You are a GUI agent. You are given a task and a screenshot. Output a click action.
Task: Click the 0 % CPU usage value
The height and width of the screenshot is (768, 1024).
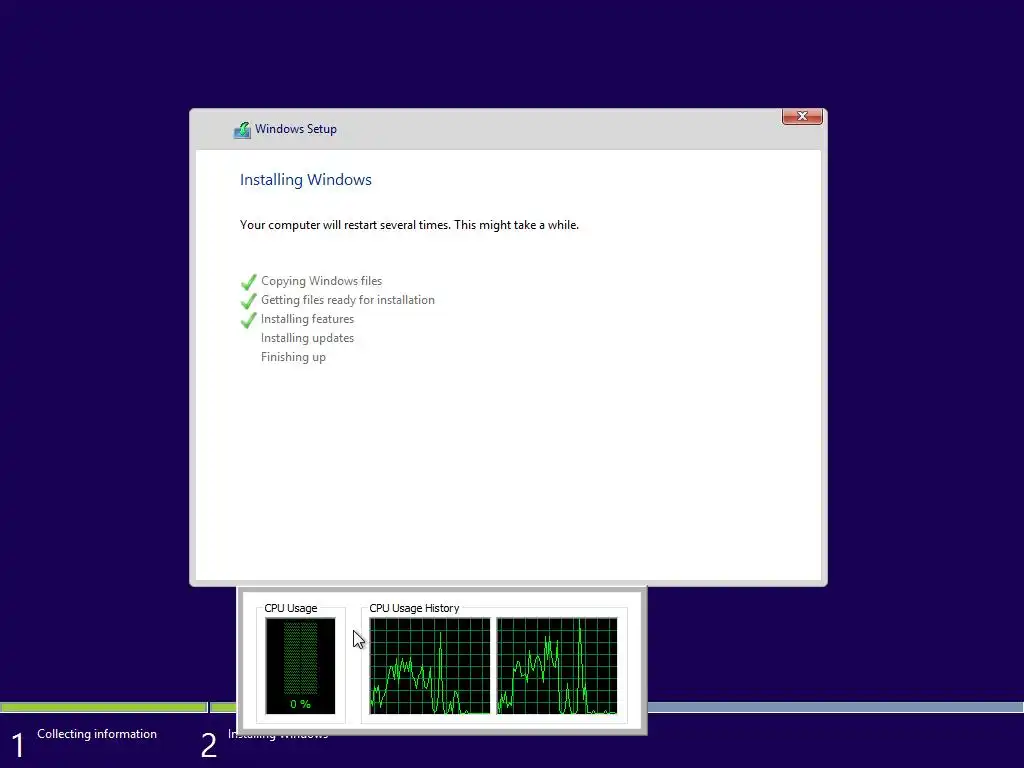[300, 704]
